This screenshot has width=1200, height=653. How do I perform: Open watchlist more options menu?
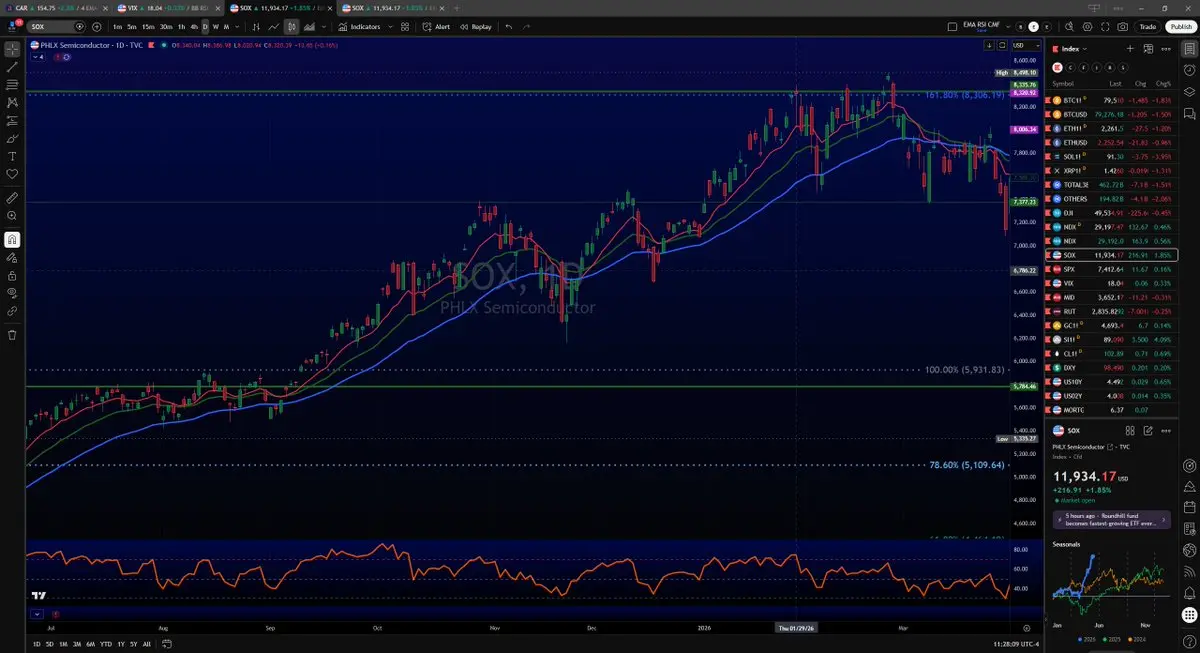pyautogui.click(x=1166, y=48)
